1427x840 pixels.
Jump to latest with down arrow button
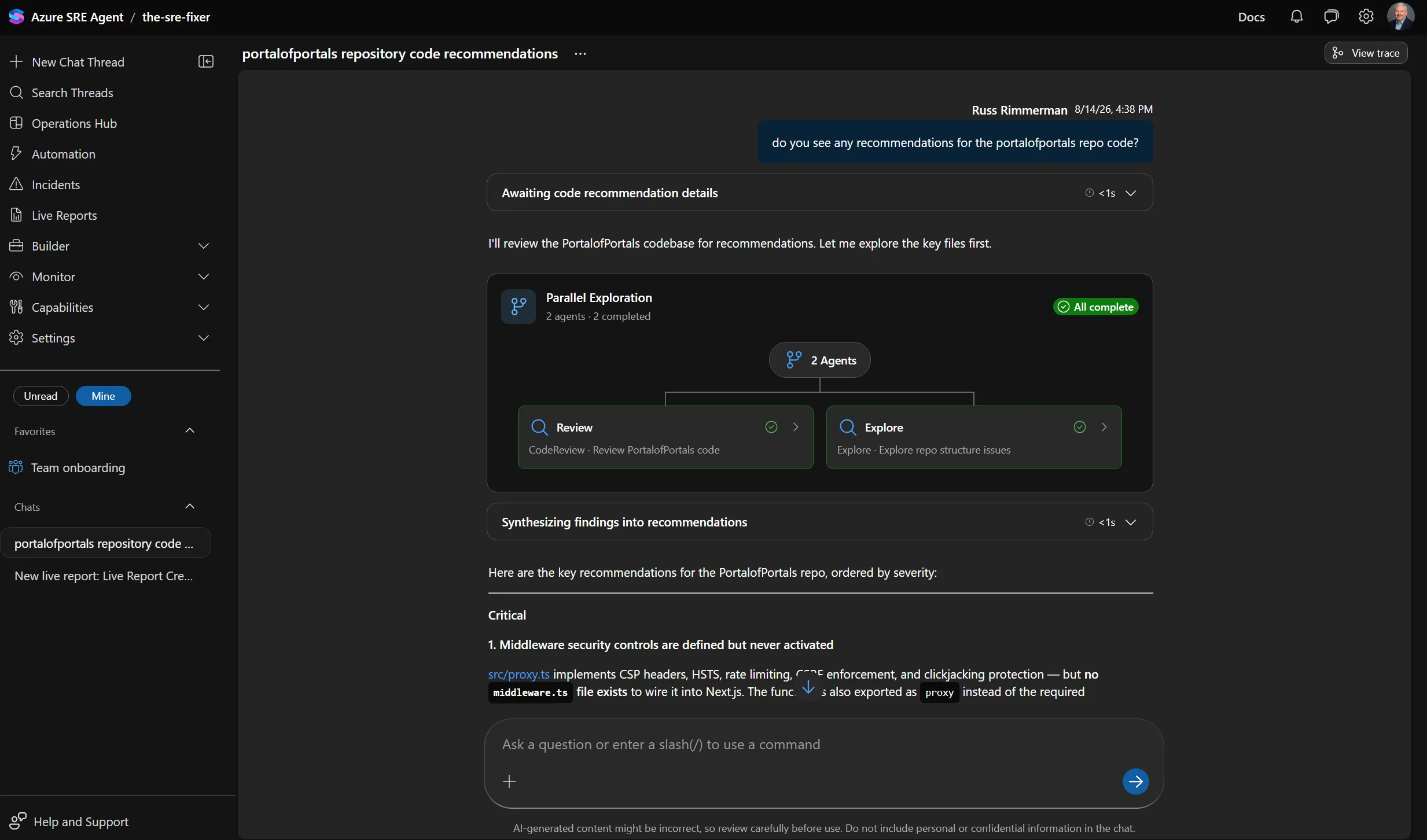tap(808, 687)
